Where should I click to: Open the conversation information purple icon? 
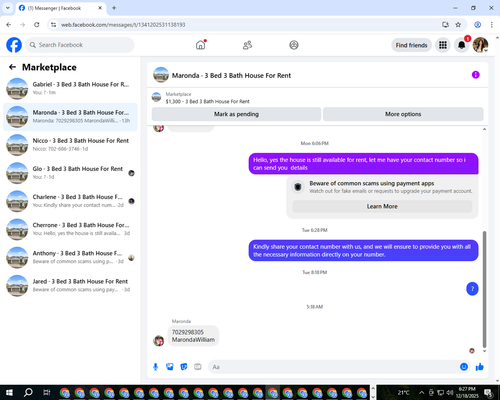click(475, 75)
